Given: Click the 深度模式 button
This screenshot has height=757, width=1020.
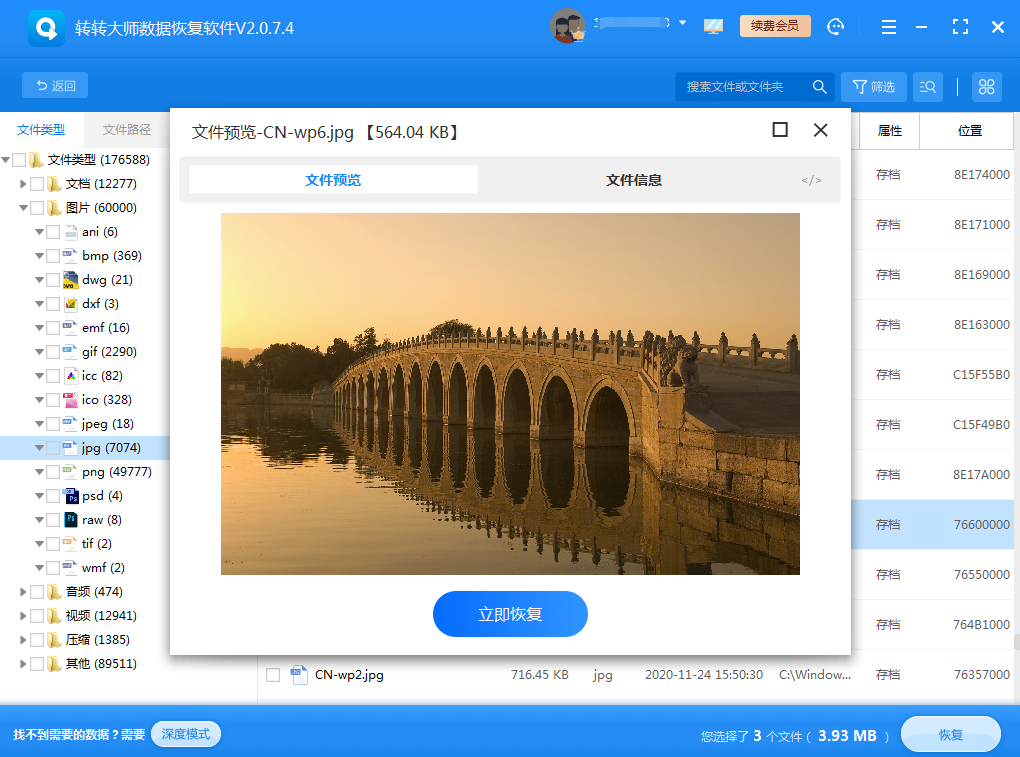Looking at the screenshot, I should pyautogui.click(x=186, y=734).
